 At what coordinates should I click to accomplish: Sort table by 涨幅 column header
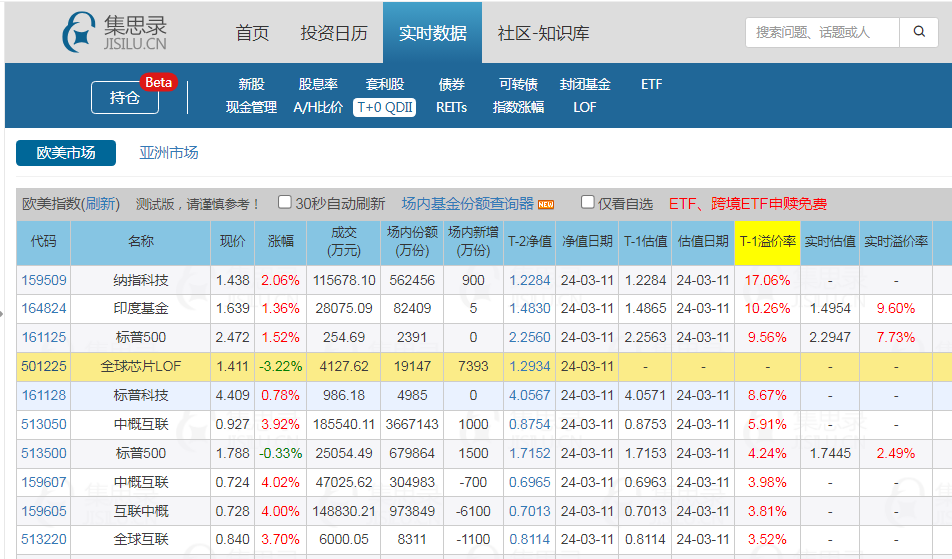point(281,242)
